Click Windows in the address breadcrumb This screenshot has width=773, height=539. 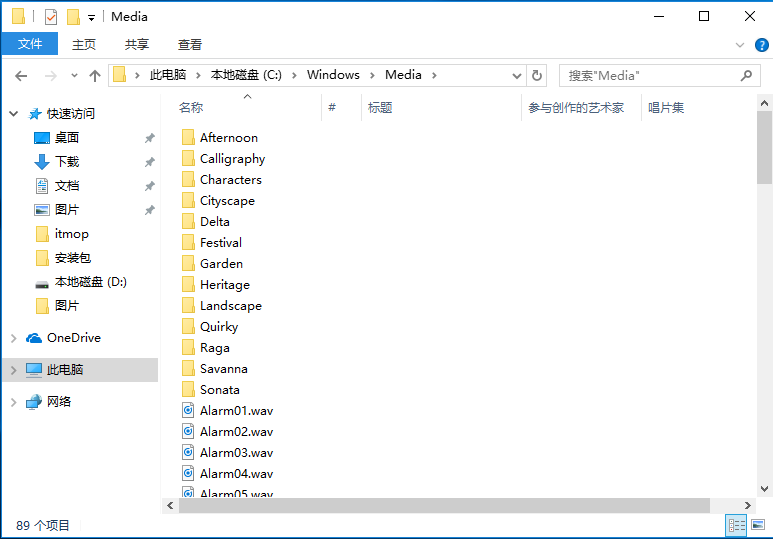point(333,75)
